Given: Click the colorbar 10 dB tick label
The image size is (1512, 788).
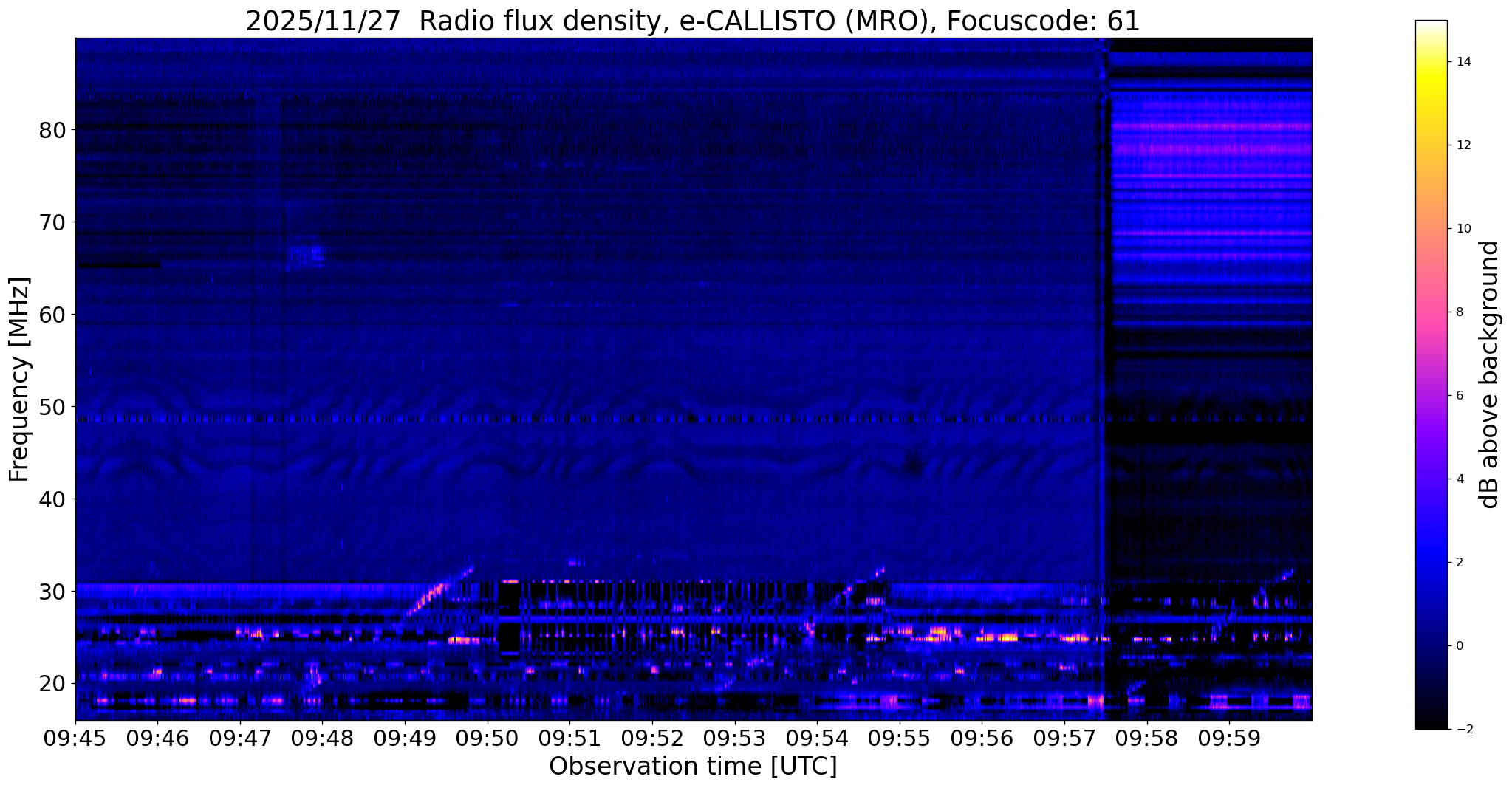Looking at the screenshot, I should [x=1463, y=229].
